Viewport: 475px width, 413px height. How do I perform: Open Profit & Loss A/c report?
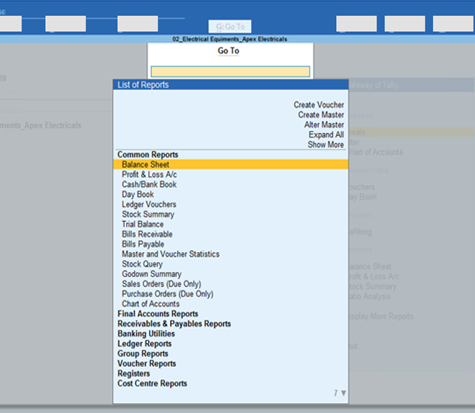[149, 174]
